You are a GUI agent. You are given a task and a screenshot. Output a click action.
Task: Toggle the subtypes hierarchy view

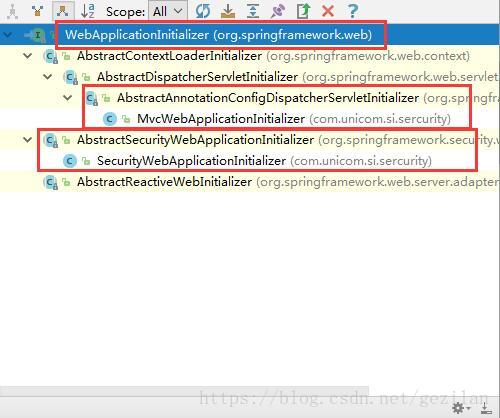63,11
